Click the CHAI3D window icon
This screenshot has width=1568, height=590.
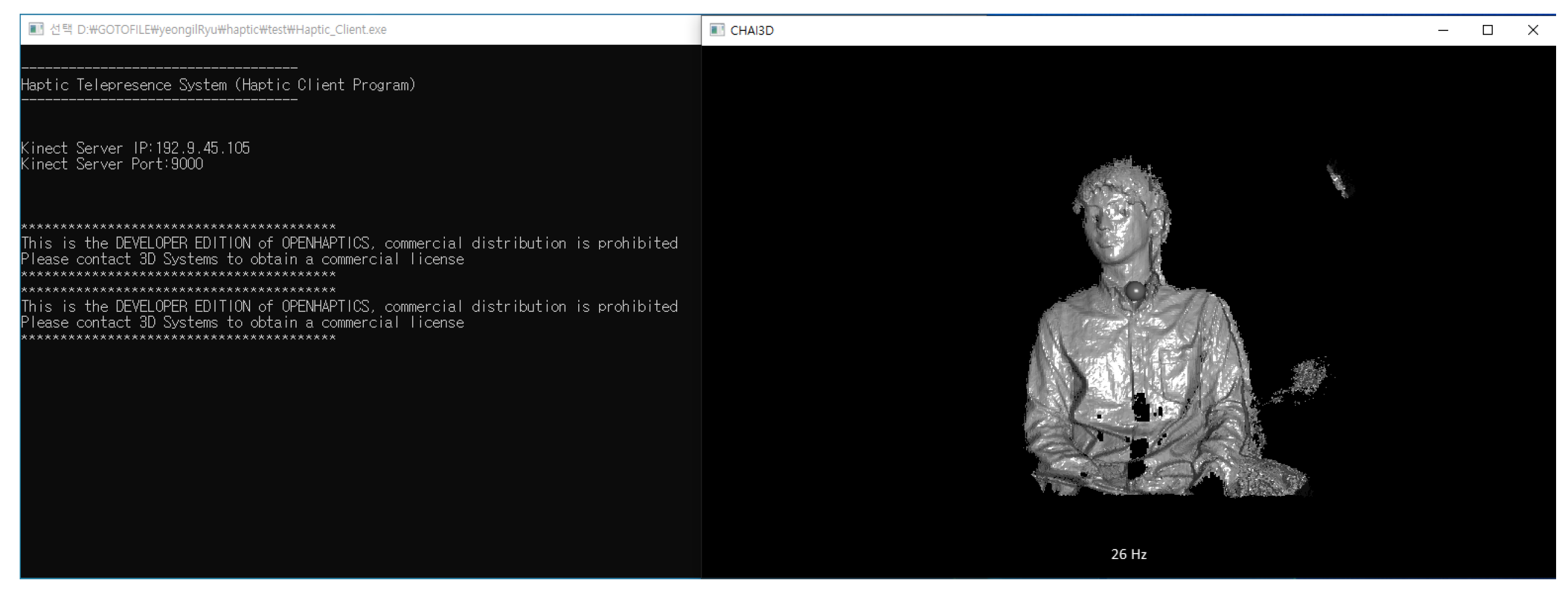[717, 30]
